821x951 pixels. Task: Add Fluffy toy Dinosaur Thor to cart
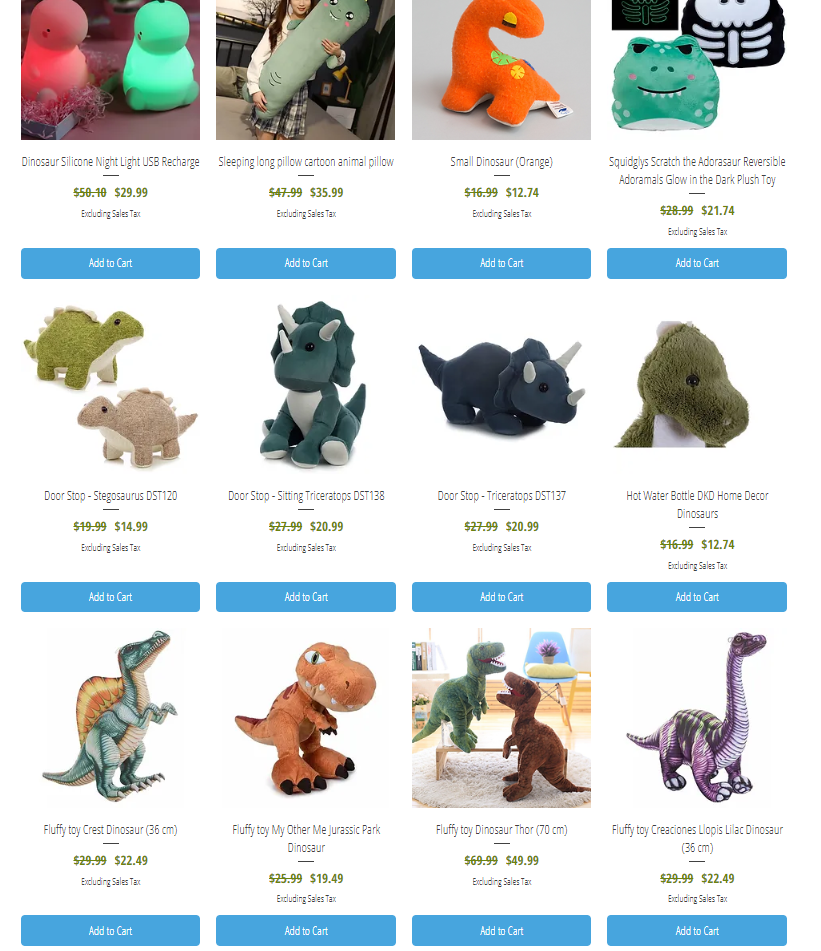501,930
